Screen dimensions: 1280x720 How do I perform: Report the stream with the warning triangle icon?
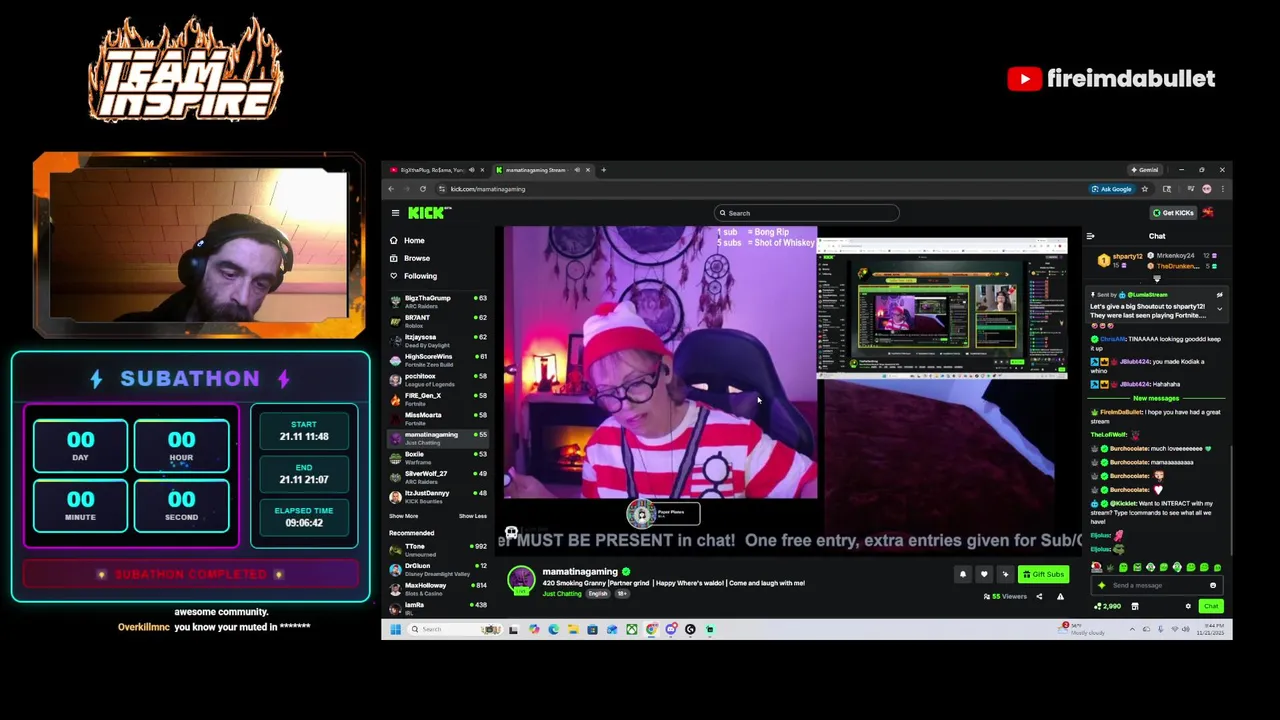[x=1060, y=597]
